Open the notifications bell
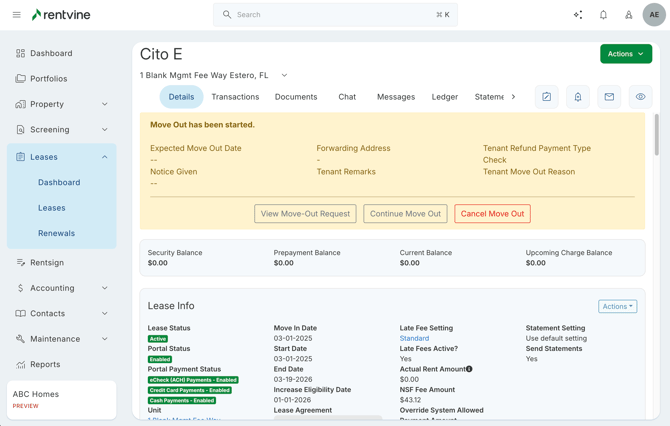 tap(603, 15)
